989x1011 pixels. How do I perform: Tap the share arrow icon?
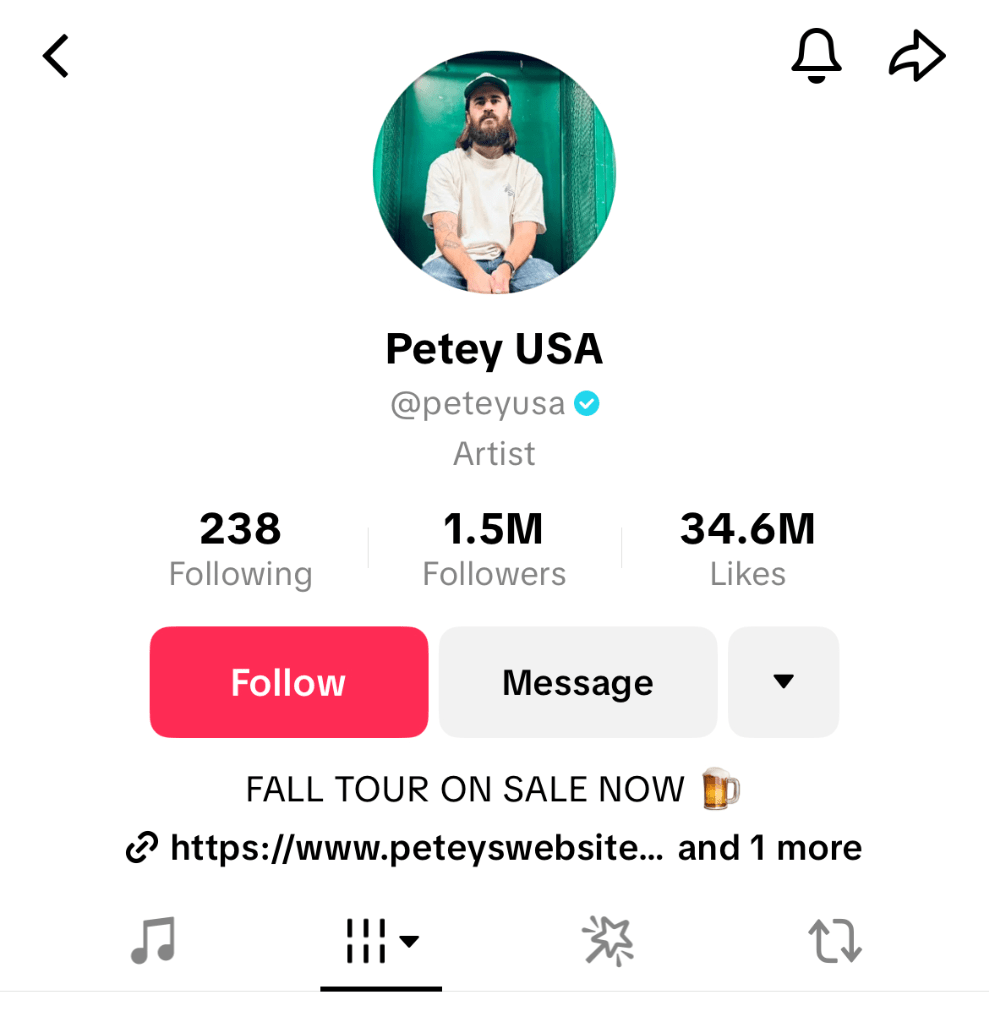pos(917,56)
